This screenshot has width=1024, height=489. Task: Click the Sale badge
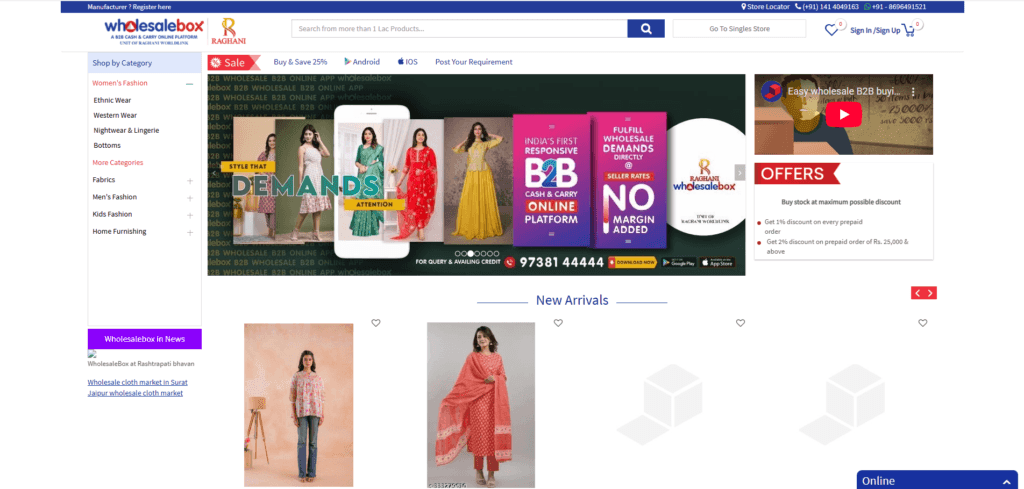click(x=234, y=63)
